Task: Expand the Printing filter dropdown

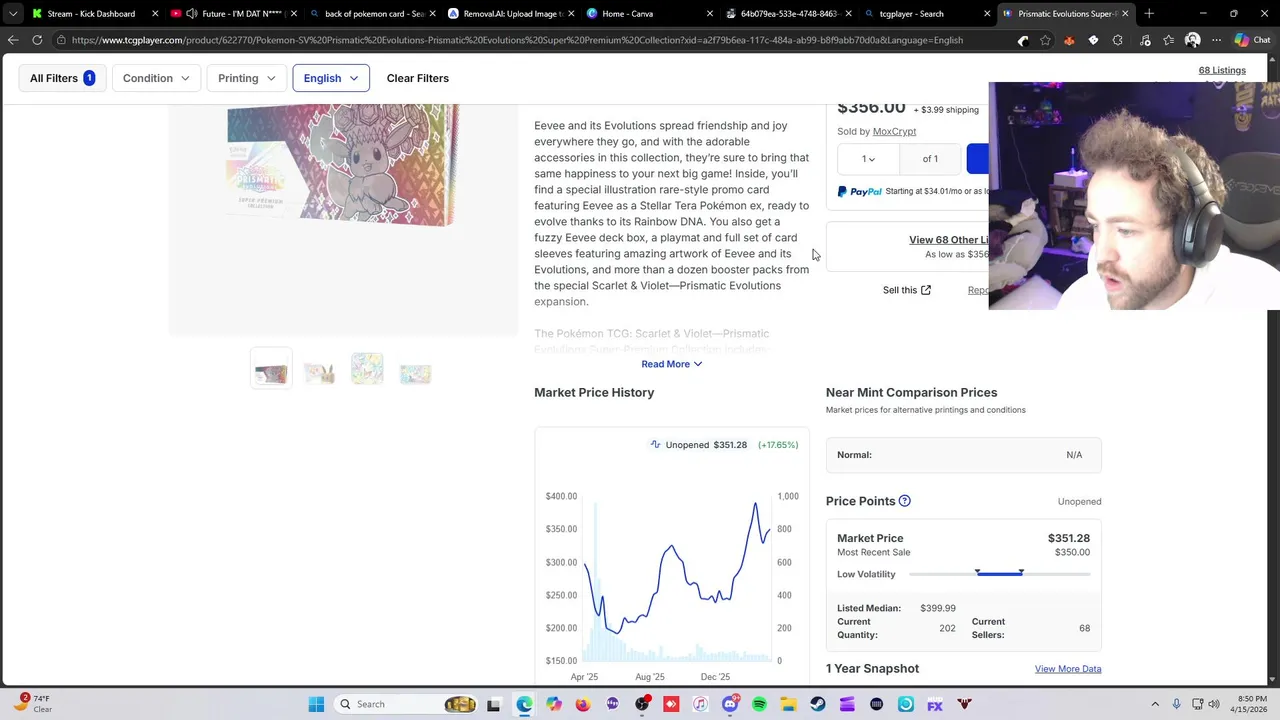Action: pos(247,78)
